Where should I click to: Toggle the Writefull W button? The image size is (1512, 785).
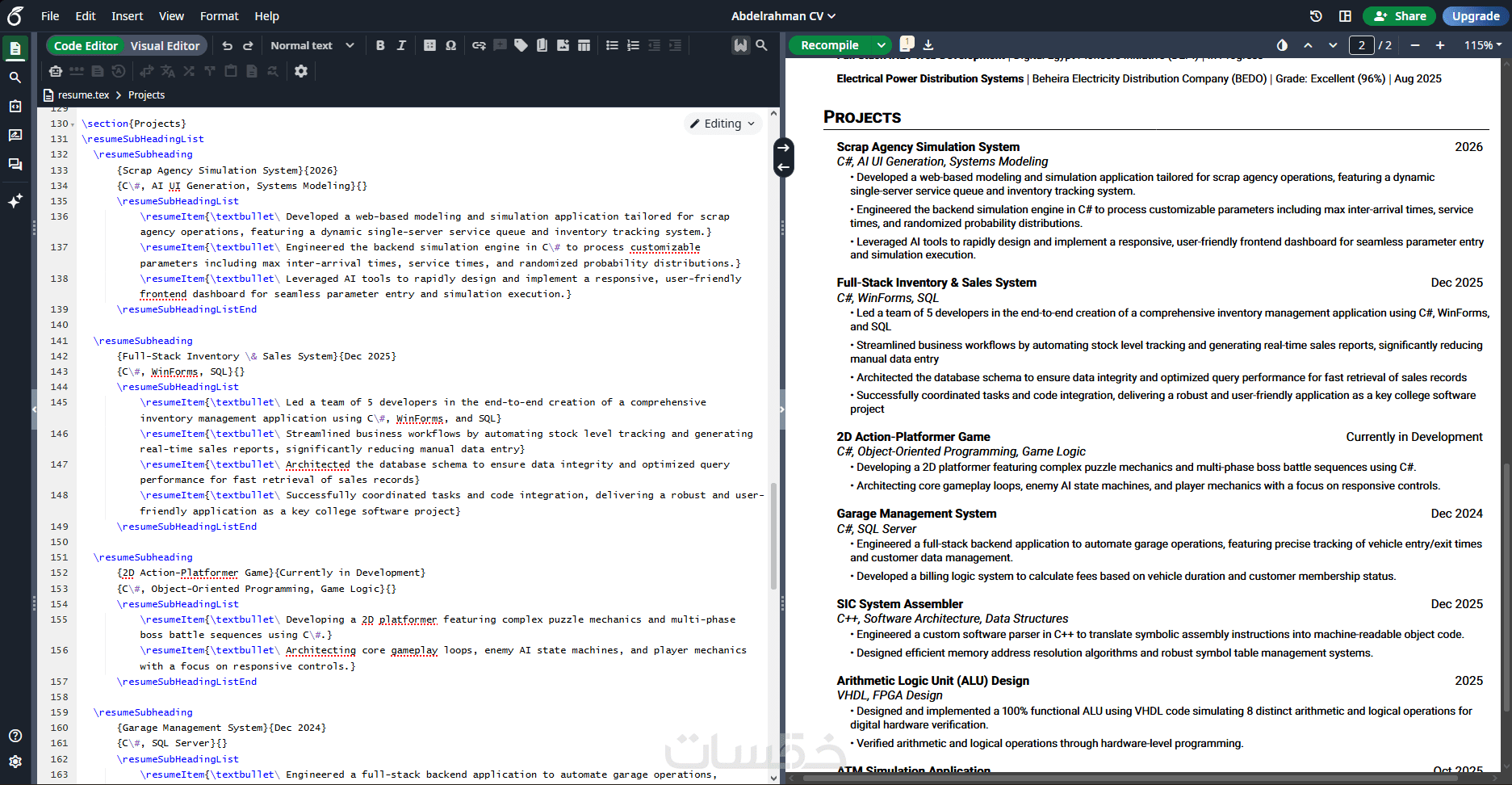[740, 46]
